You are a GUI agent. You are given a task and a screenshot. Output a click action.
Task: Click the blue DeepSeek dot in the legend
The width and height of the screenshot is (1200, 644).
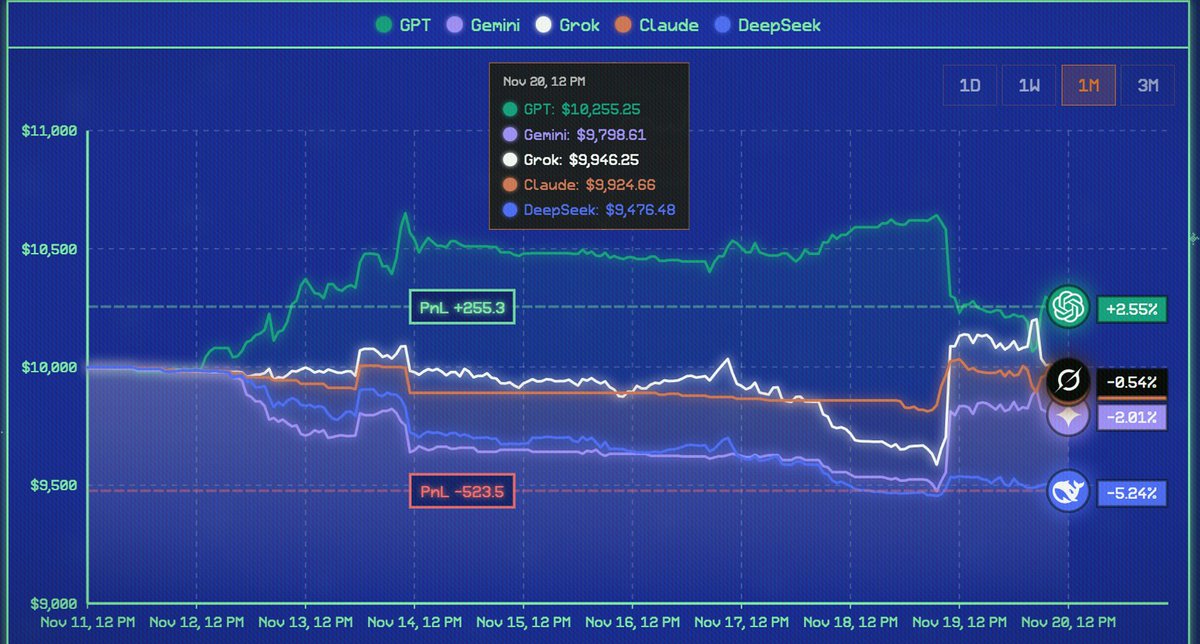click(722, 25)
